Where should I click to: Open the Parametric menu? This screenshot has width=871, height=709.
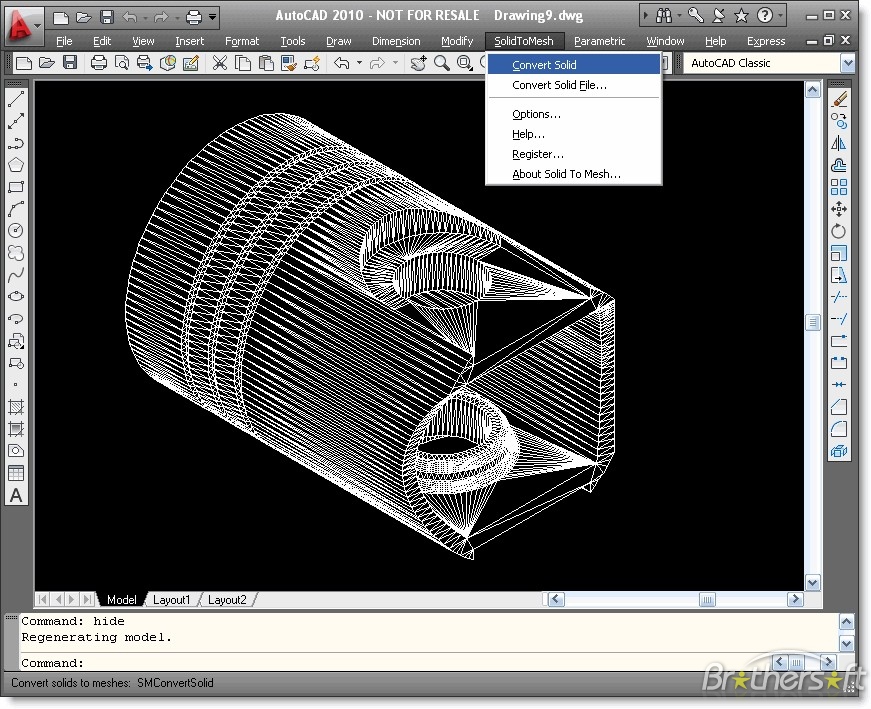tap(599, 41)
